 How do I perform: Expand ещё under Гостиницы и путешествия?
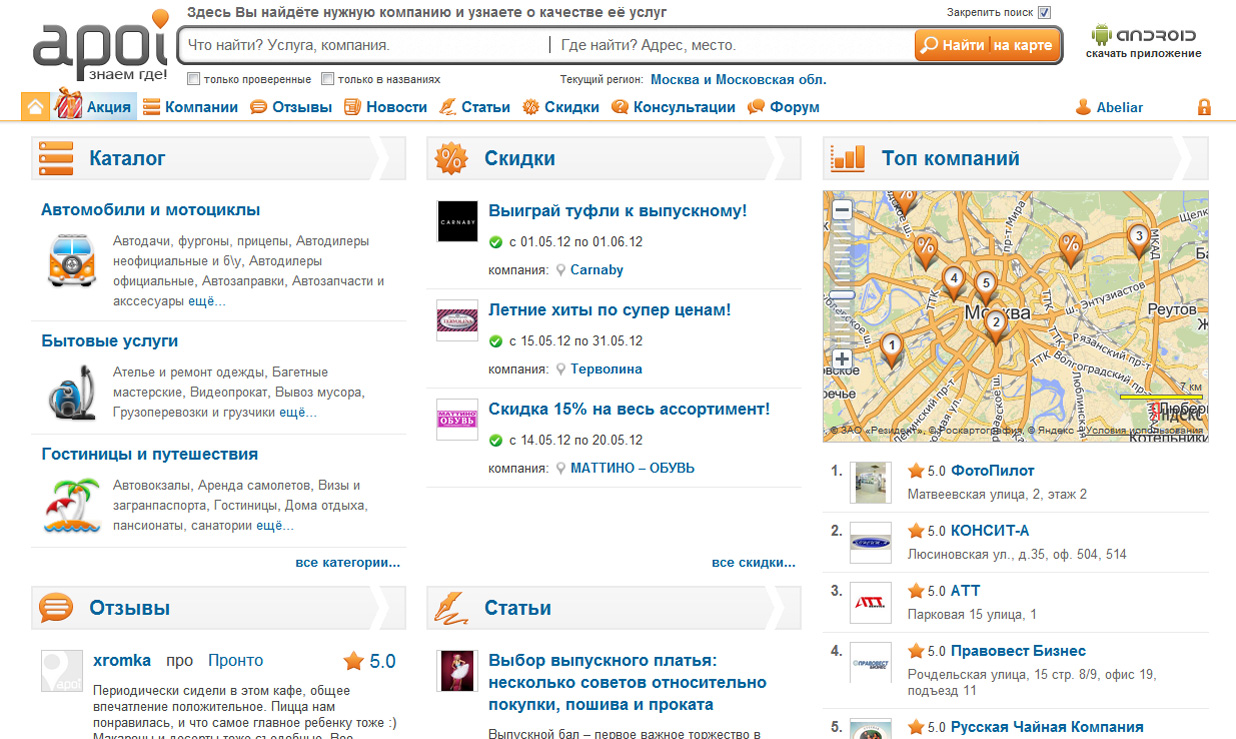275,525
